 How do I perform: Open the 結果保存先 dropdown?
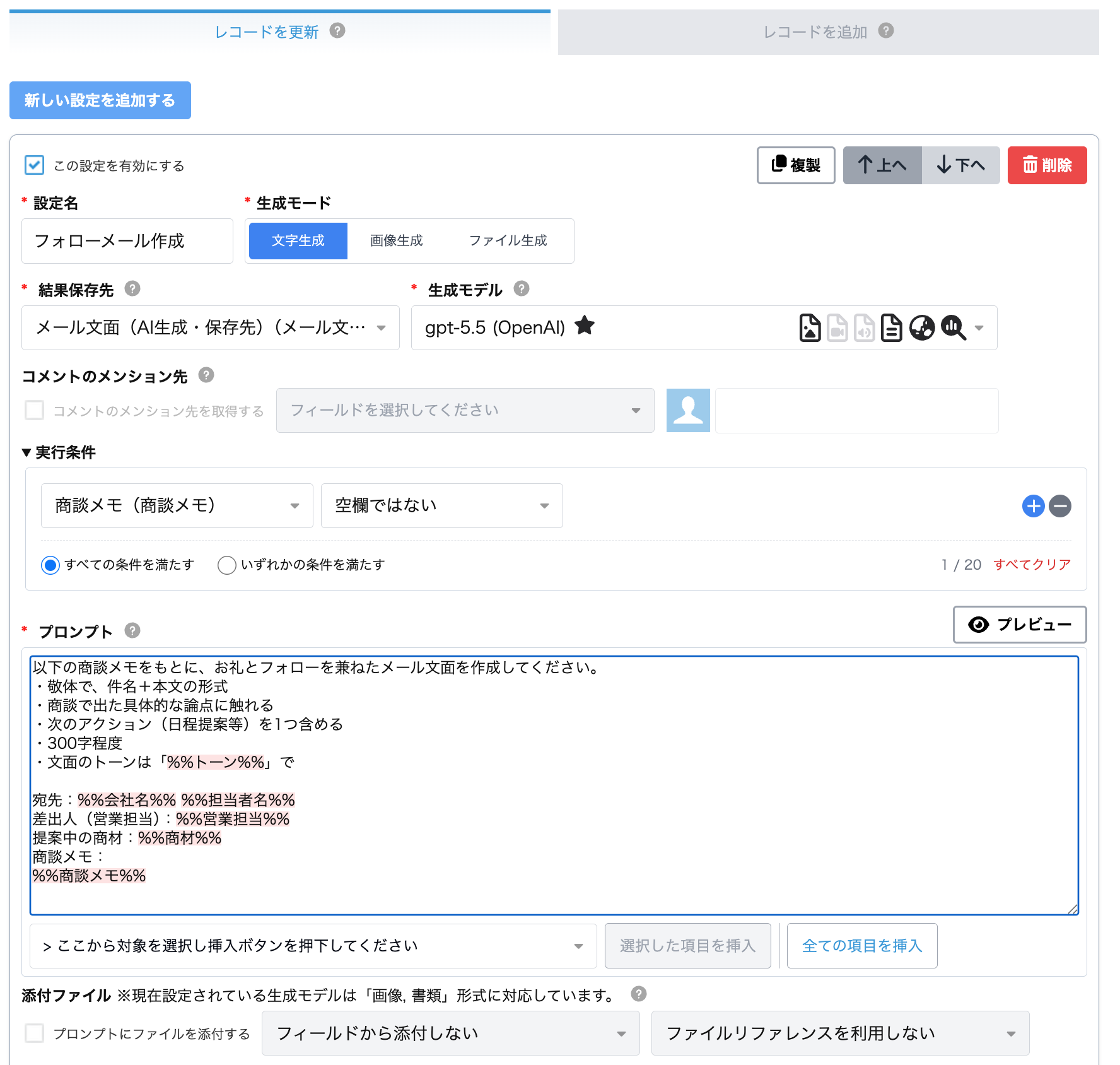click(x=211, y=327)
